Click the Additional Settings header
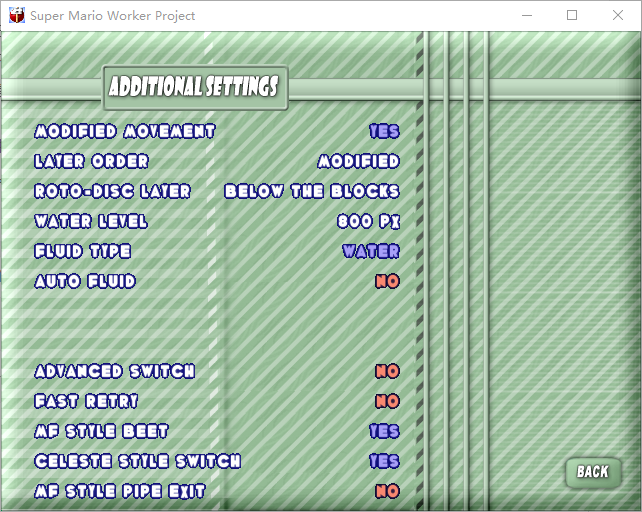 pos(195,87)
